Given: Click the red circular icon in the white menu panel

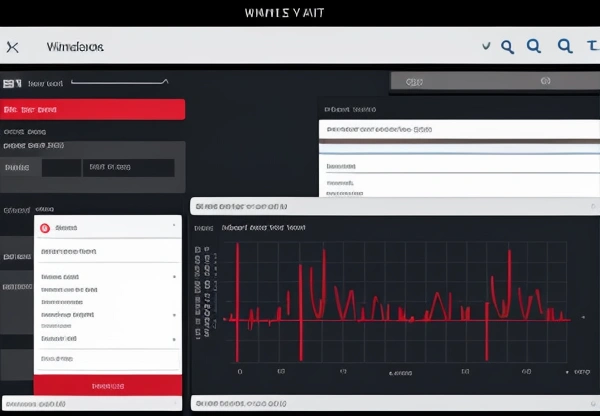Looking at the screenshot, I should [45, 228].
